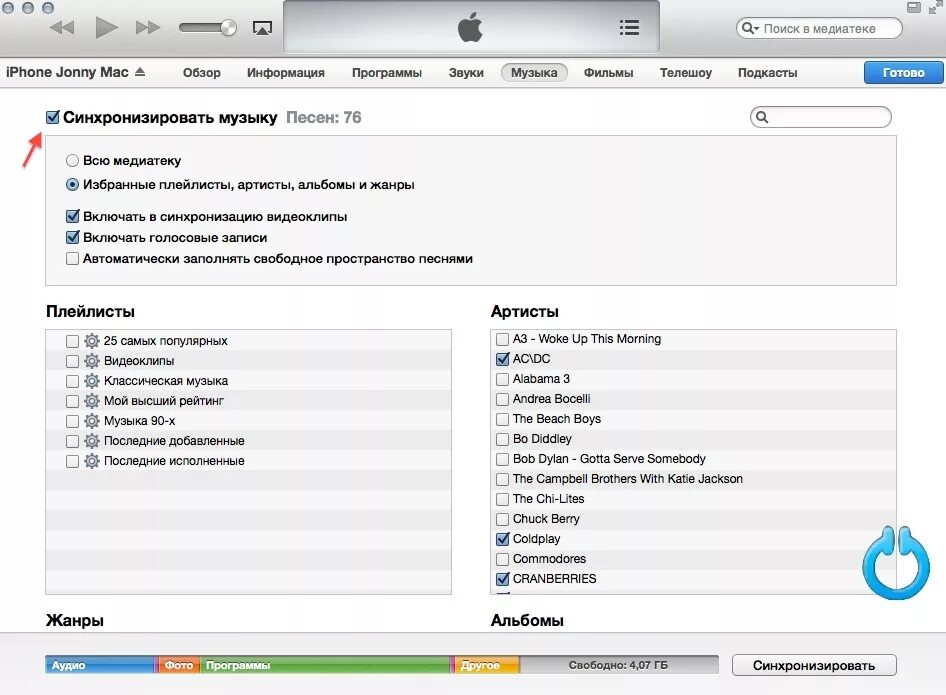946x695 pixels.
Task: Click the Аудио capacity bar segment
Action: 101,665
